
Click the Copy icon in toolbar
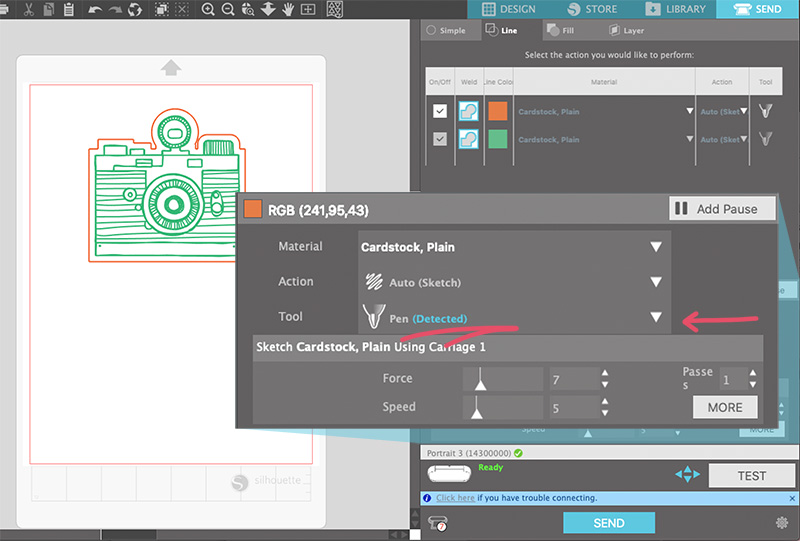[48, 9]
